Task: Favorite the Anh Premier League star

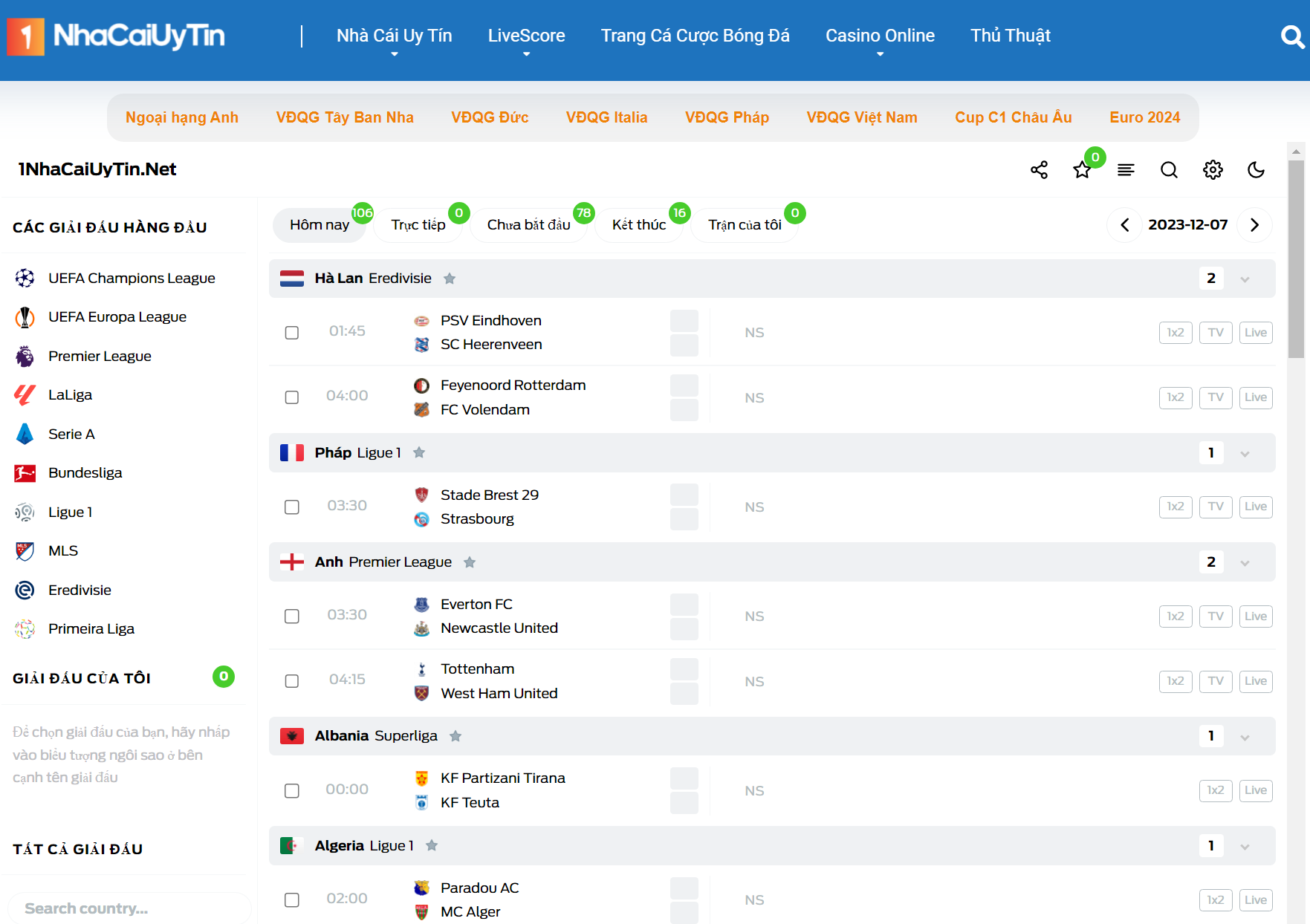Action: pyautogui.click(x=470, y=562)
